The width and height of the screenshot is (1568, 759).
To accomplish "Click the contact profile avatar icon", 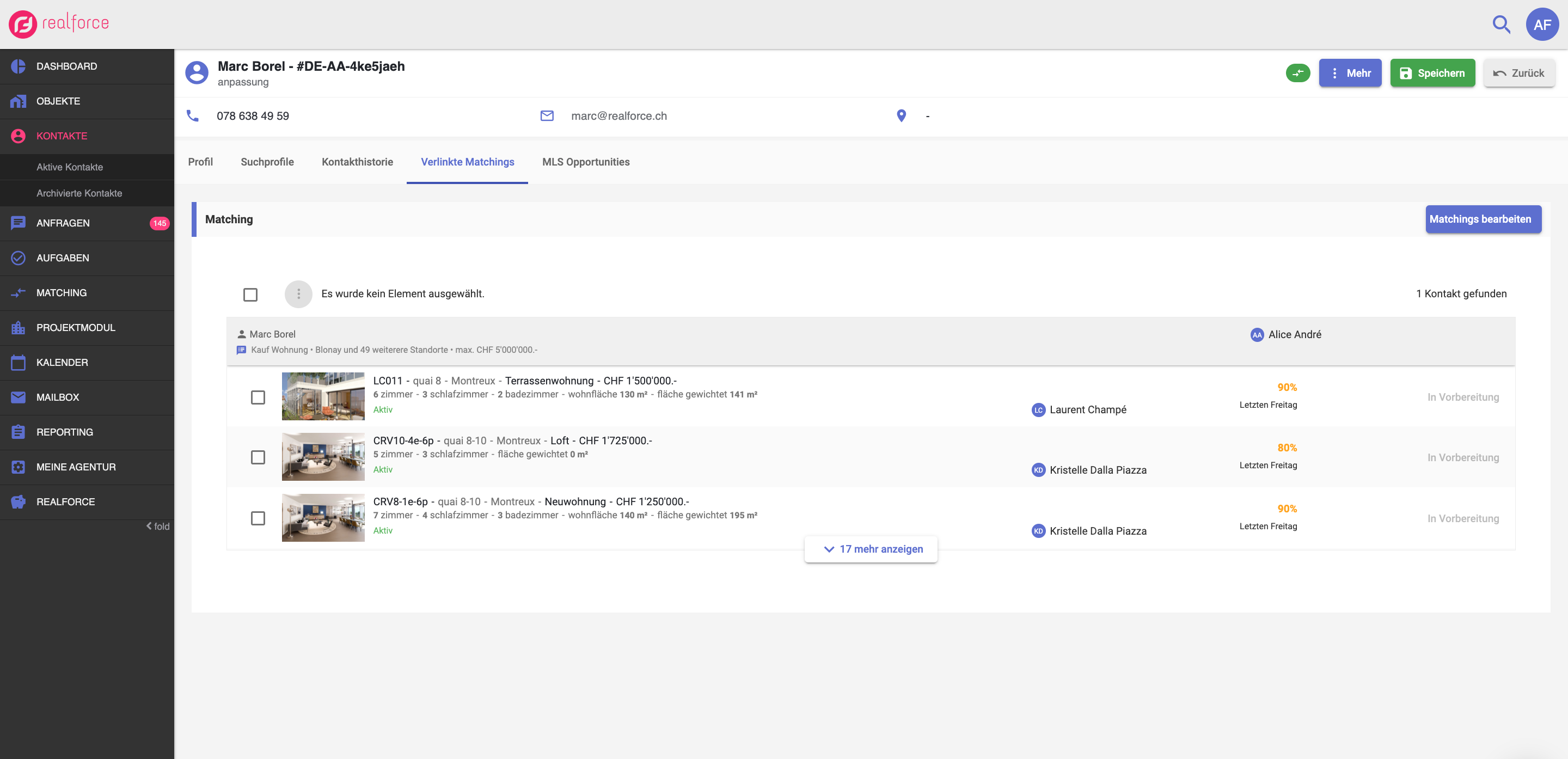I will click(197, 72).
